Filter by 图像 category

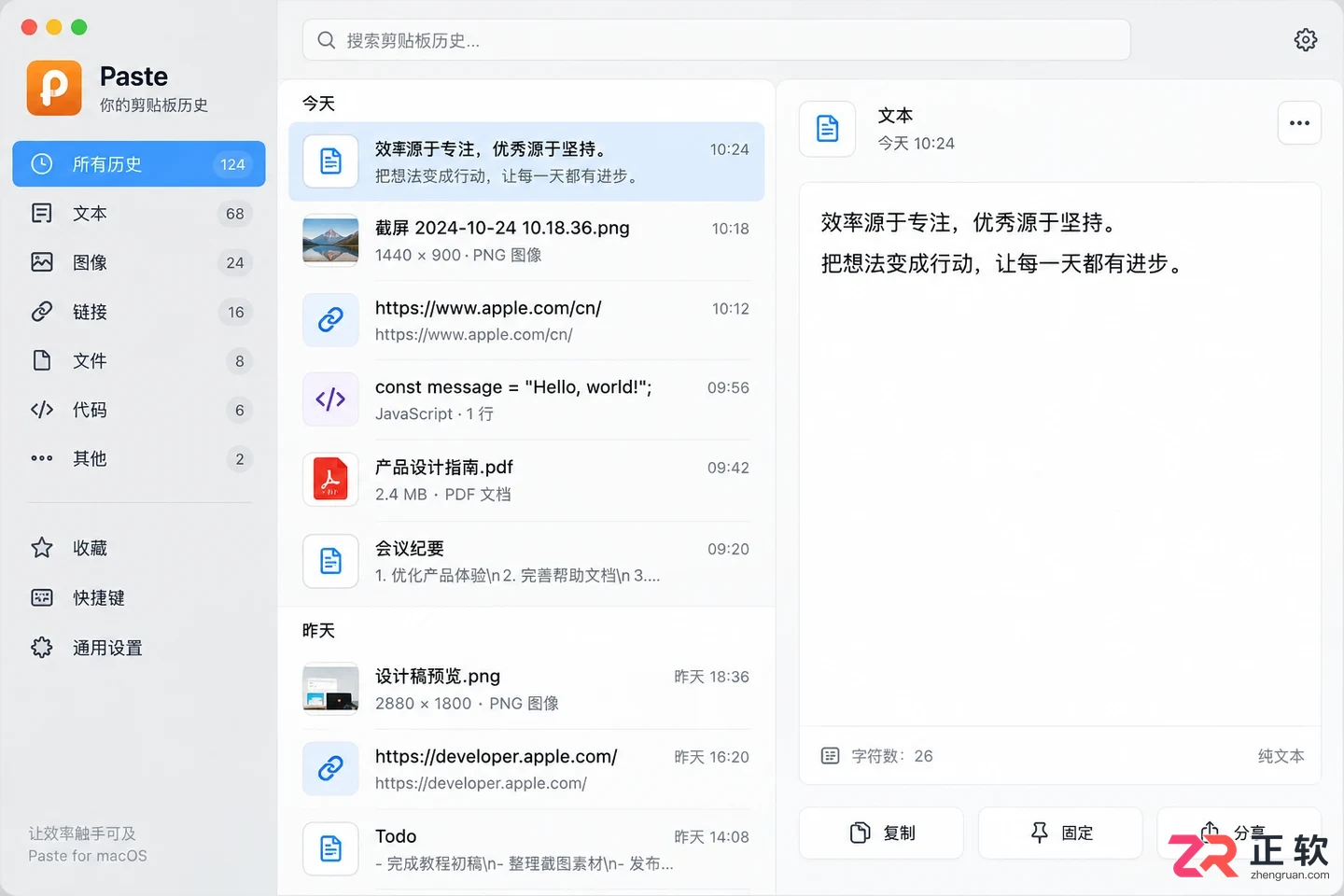pyautogui.click(x=139, y=262)
